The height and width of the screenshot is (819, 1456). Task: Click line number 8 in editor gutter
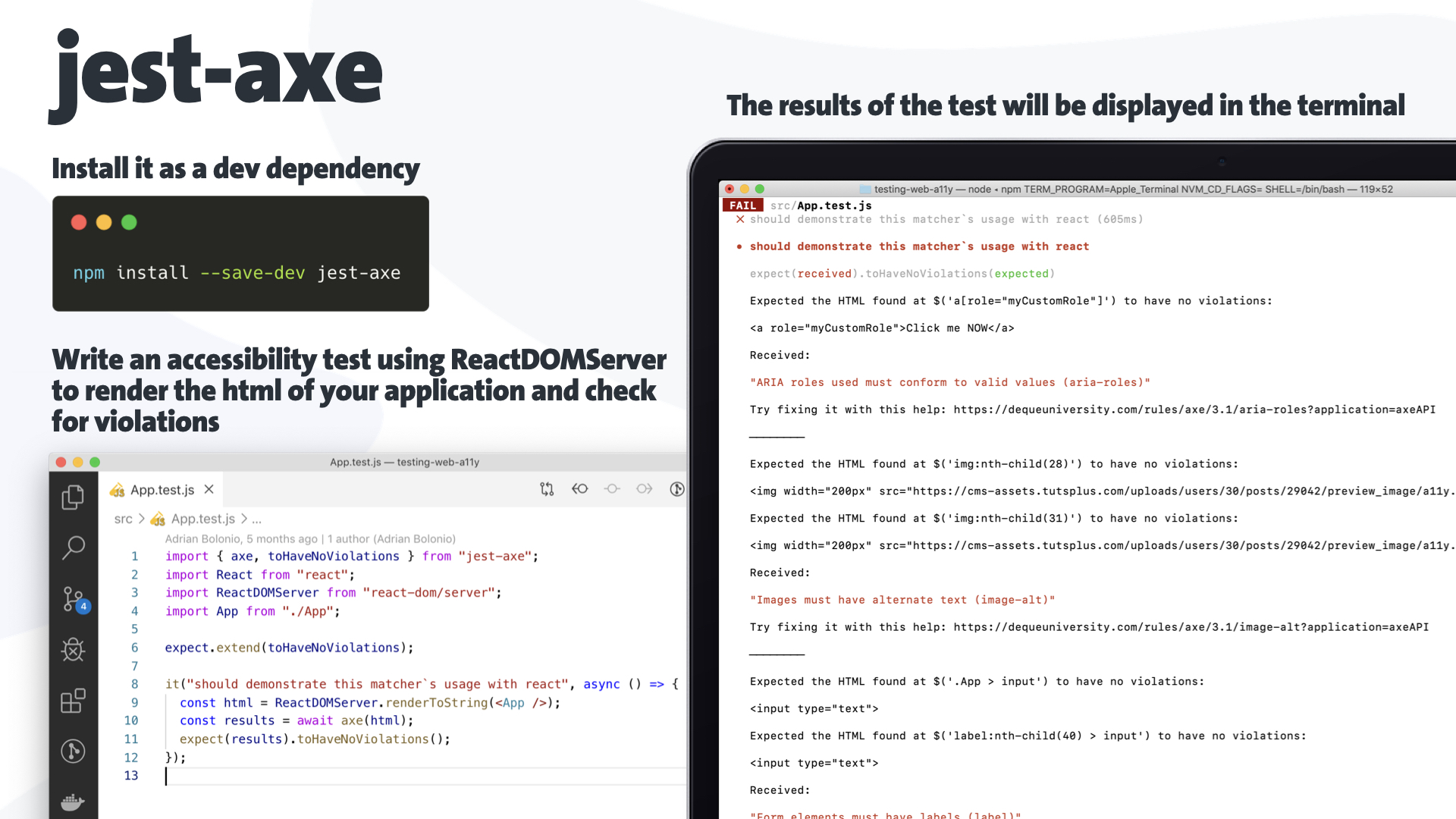click(134, 684)
